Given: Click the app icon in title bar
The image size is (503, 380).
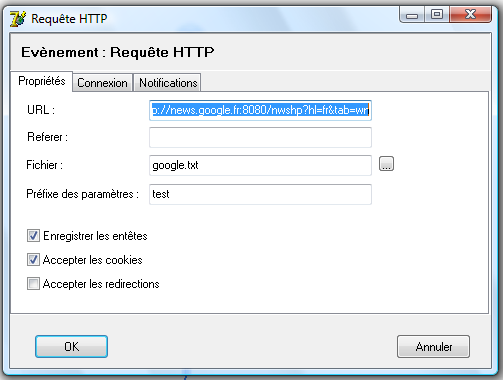Looking at the screenshot, I should 18,19.
